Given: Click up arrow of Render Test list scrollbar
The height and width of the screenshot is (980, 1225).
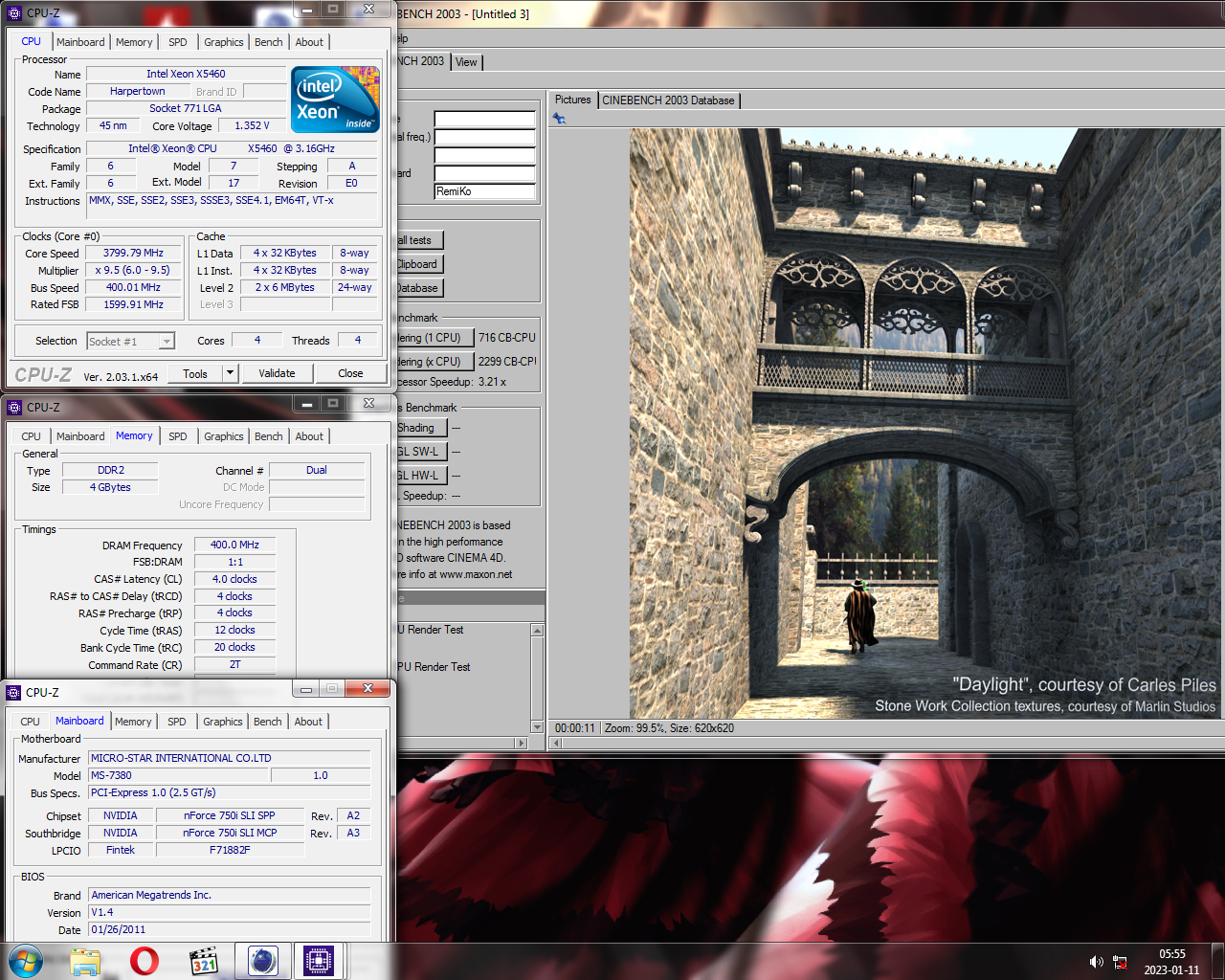Looking at the screenshot, I should tap(537, 630).
